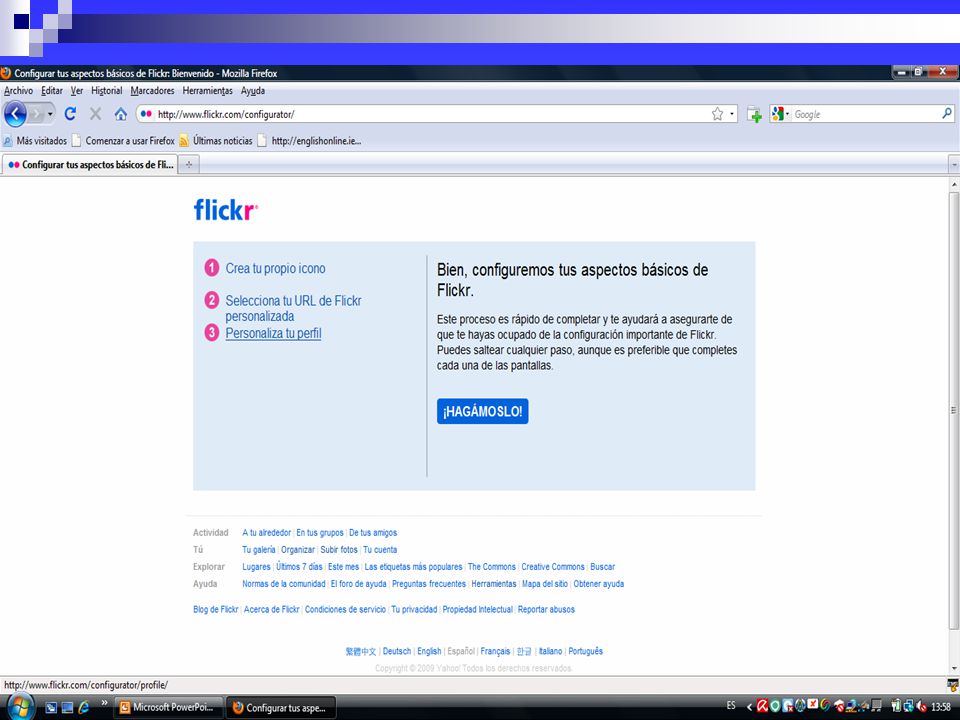Open the Marcadores menu
The height and width of the screenshot is (720, 960).
[x=152, y=91]
